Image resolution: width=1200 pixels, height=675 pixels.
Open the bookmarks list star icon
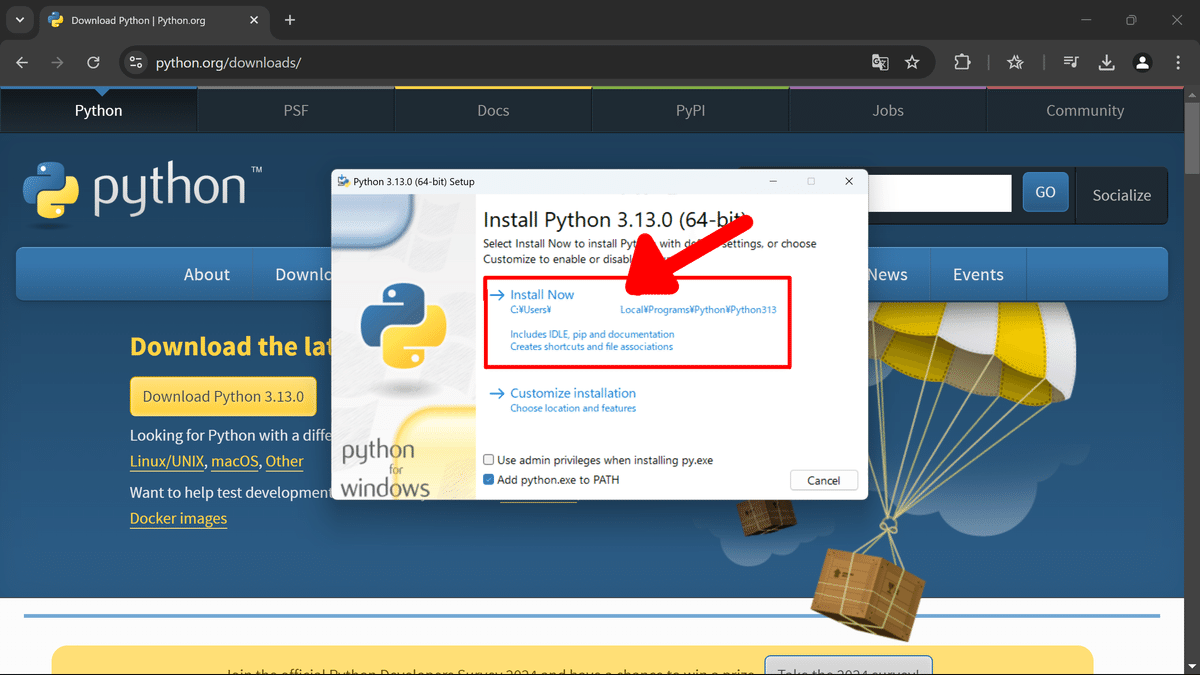coord(1015,62)
